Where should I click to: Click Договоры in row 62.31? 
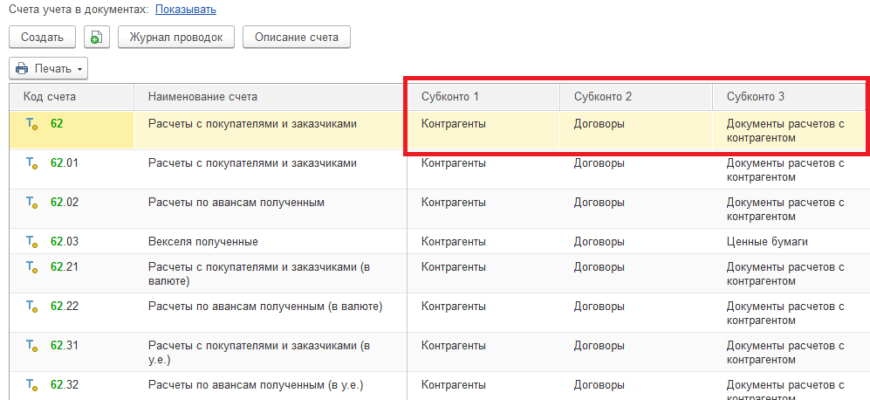pos(599,346)
